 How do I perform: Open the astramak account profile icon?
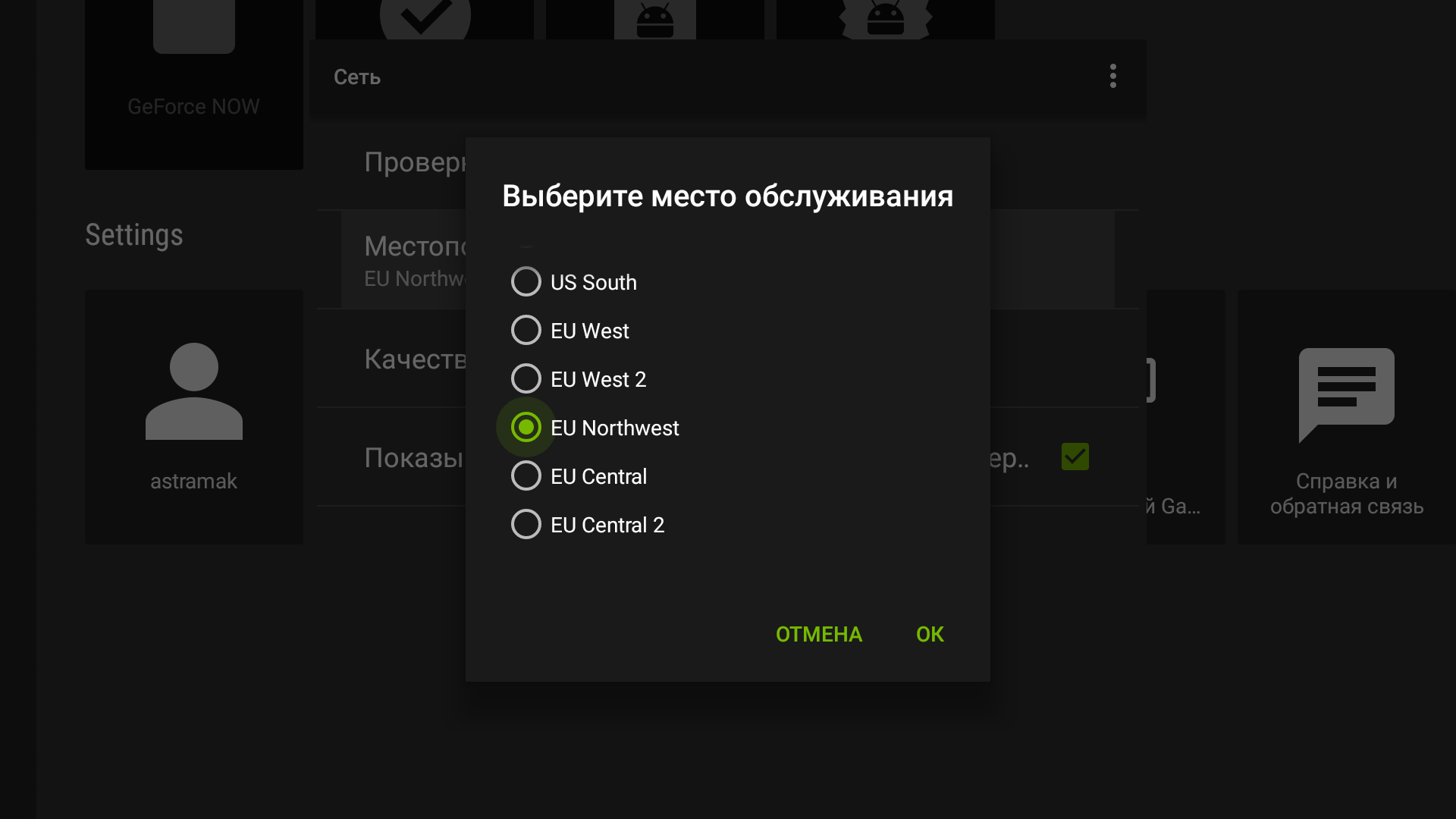194,391
